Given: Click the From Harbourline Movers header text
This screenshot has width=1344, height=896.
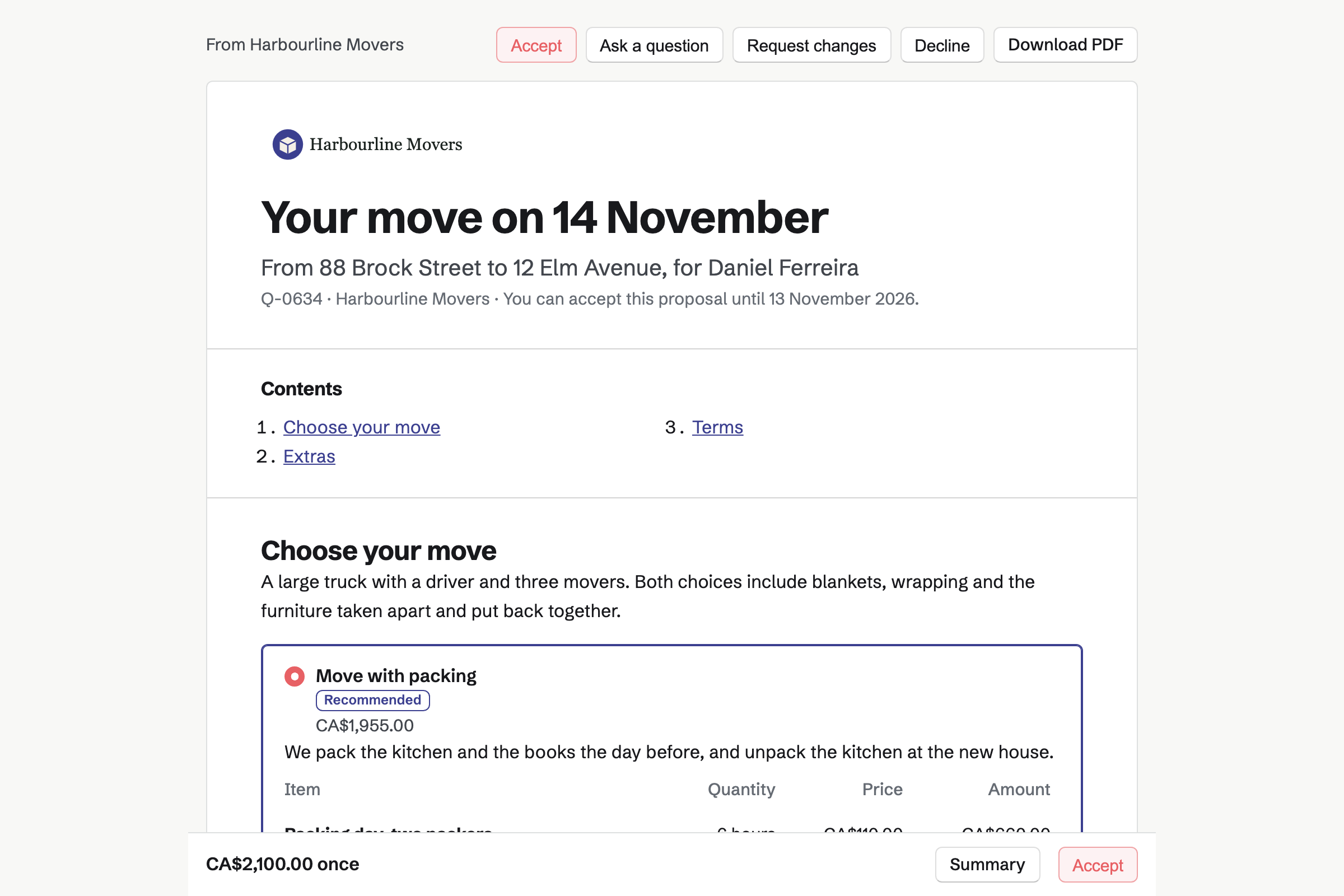Looking at the screenshot, I should click(x=305, y=45).
